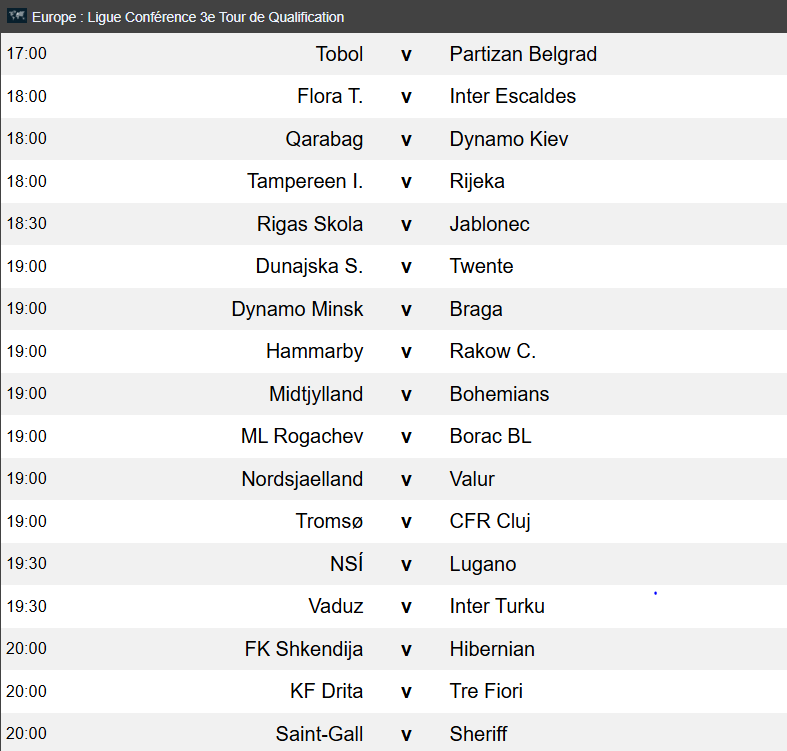Click on Twente team name
Screen dimensions: 787x751
coord(481,266)
